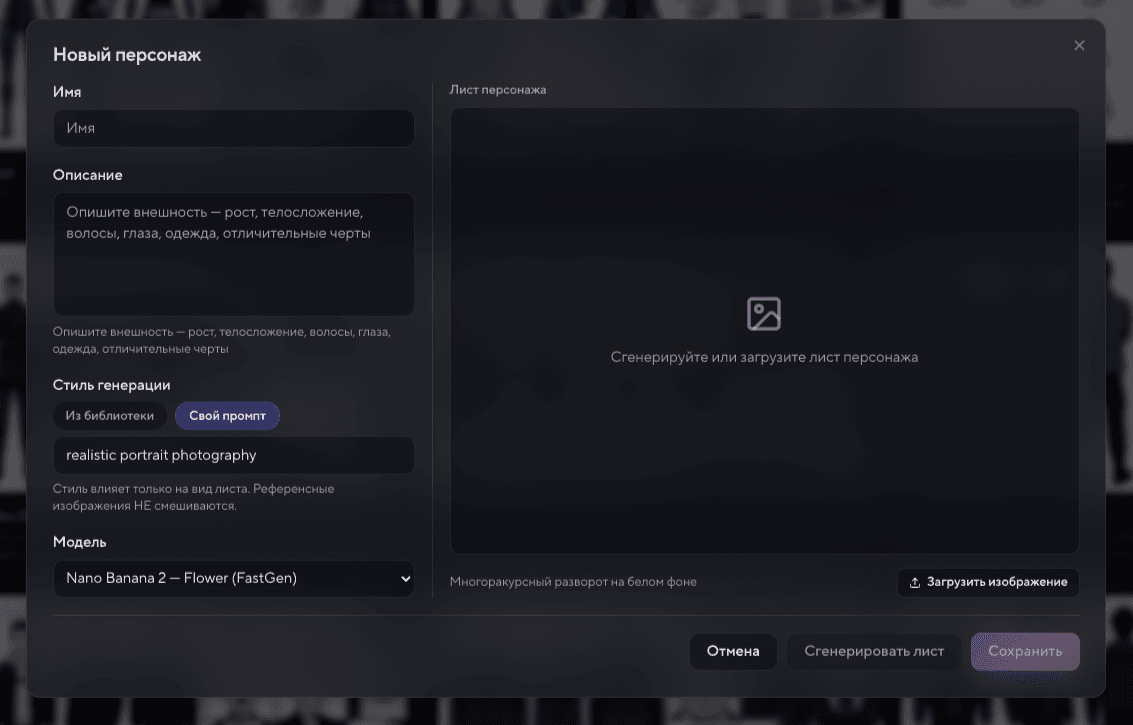Click the Стиль генерации heading
Image resolution: width=1133 pixels, height=725 pixels.
tap(111, 385)
